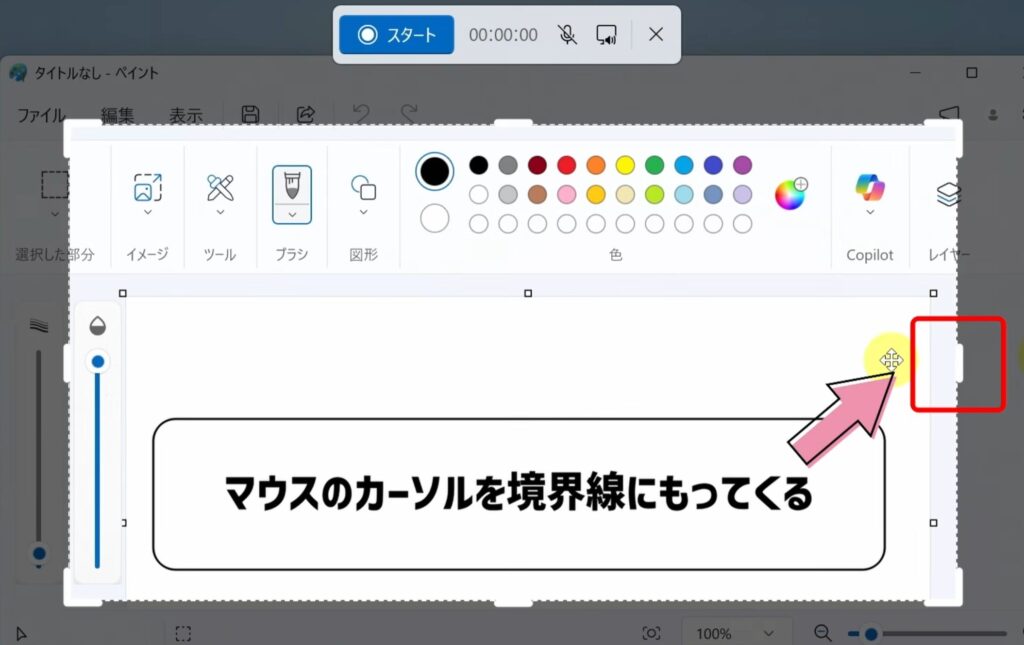
Task: Click the Save icon
Action: (x=248, y=114)
